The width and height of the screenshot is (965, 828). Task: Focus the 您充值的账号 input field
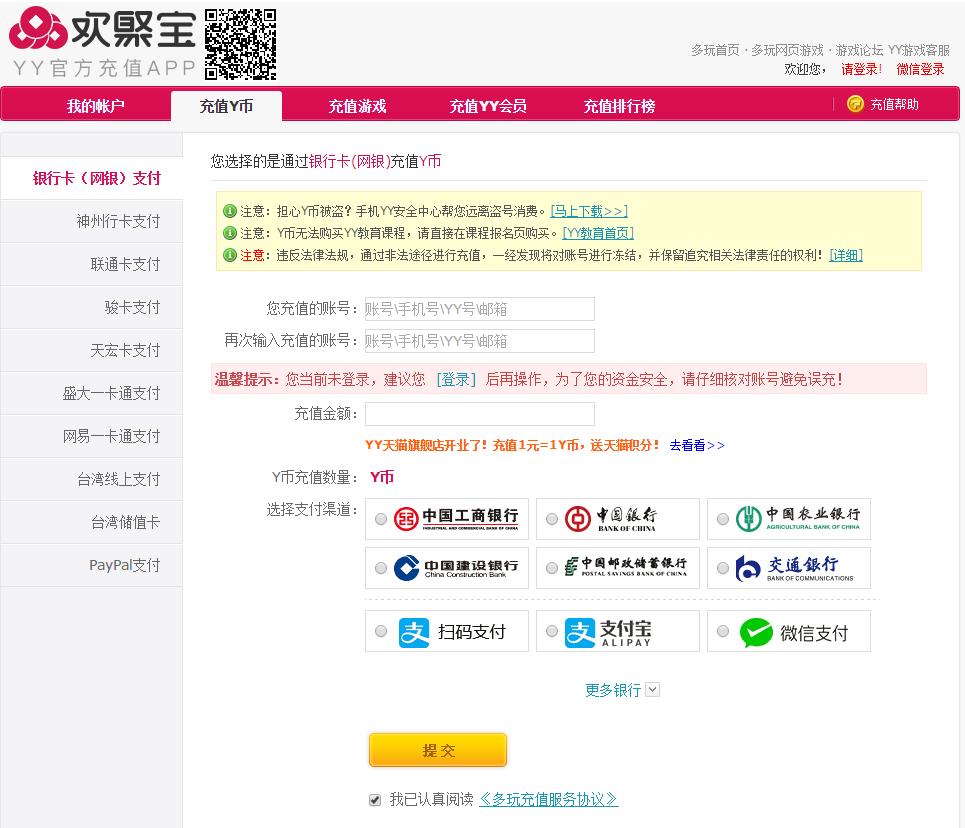[x=479, y=308]
